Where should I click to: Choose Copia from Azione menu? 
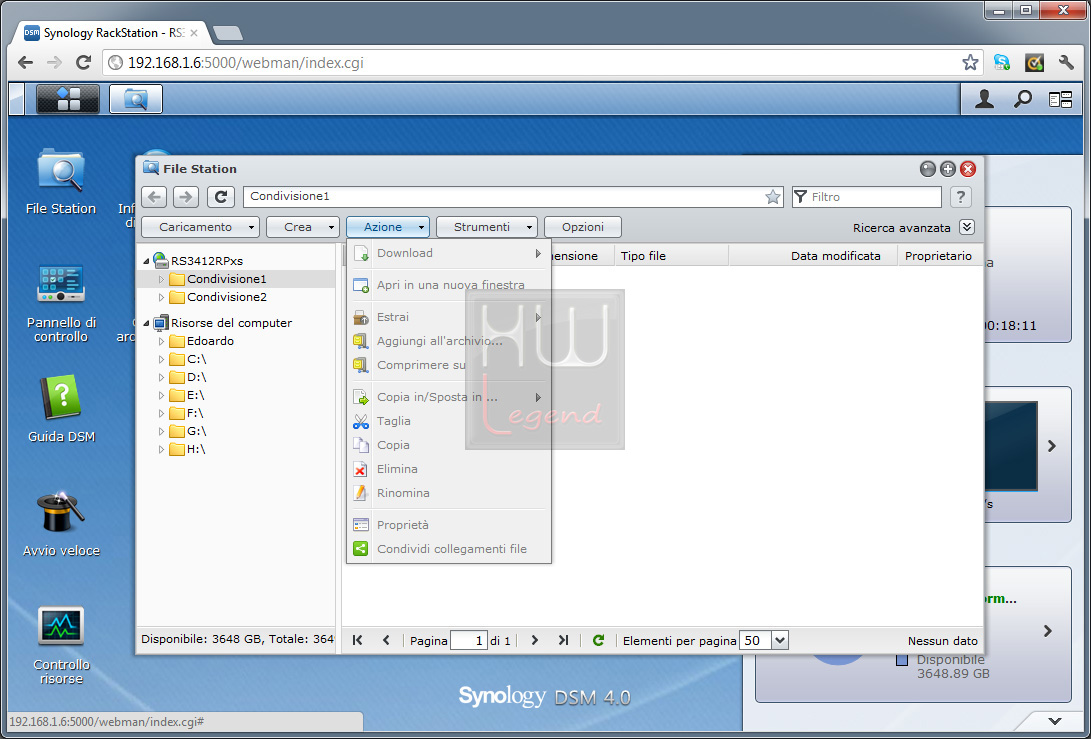click(x=449, y=445)
